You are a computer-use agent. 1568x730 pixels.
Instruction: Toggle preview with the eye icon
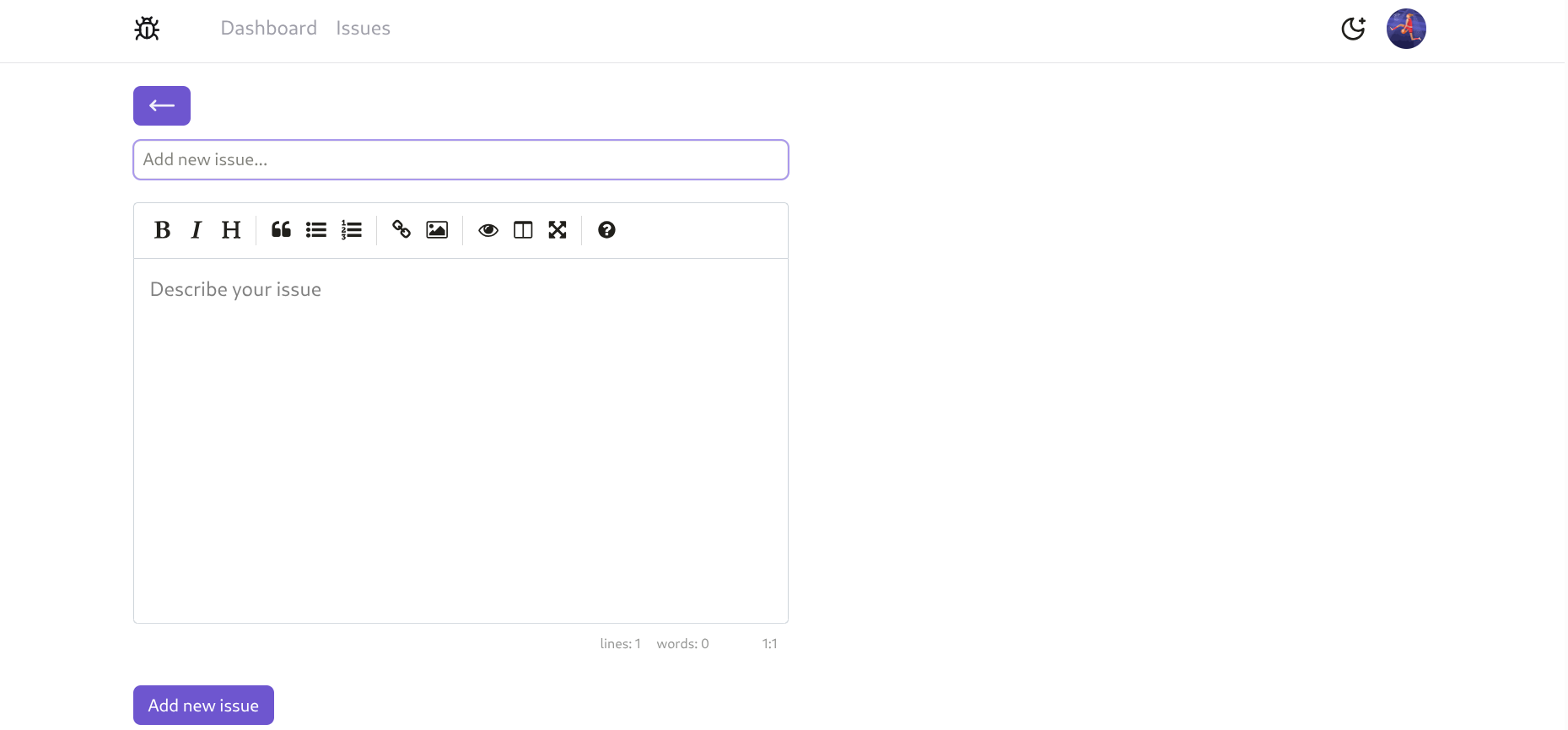click(488, 230)
